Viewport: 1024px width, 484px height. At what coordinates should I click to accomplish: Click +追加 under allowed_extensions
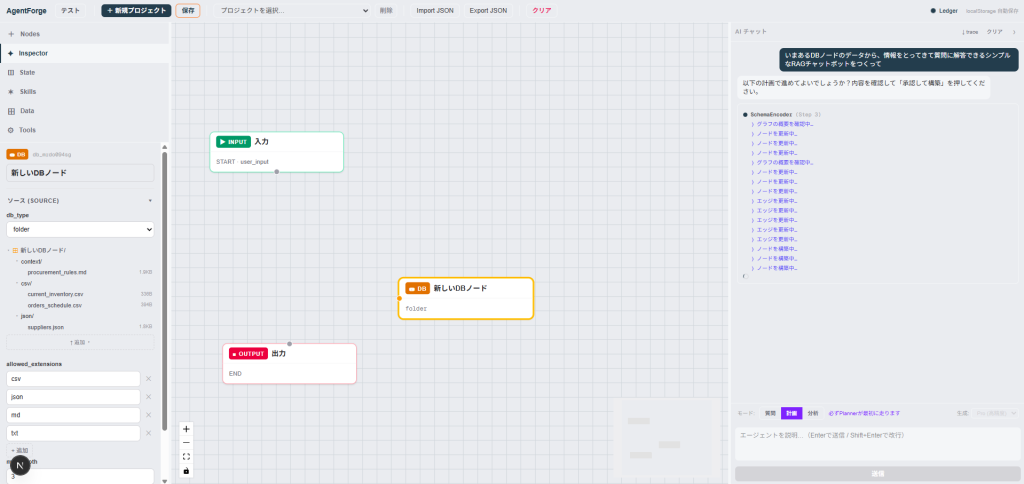click(x=20, y=451)
